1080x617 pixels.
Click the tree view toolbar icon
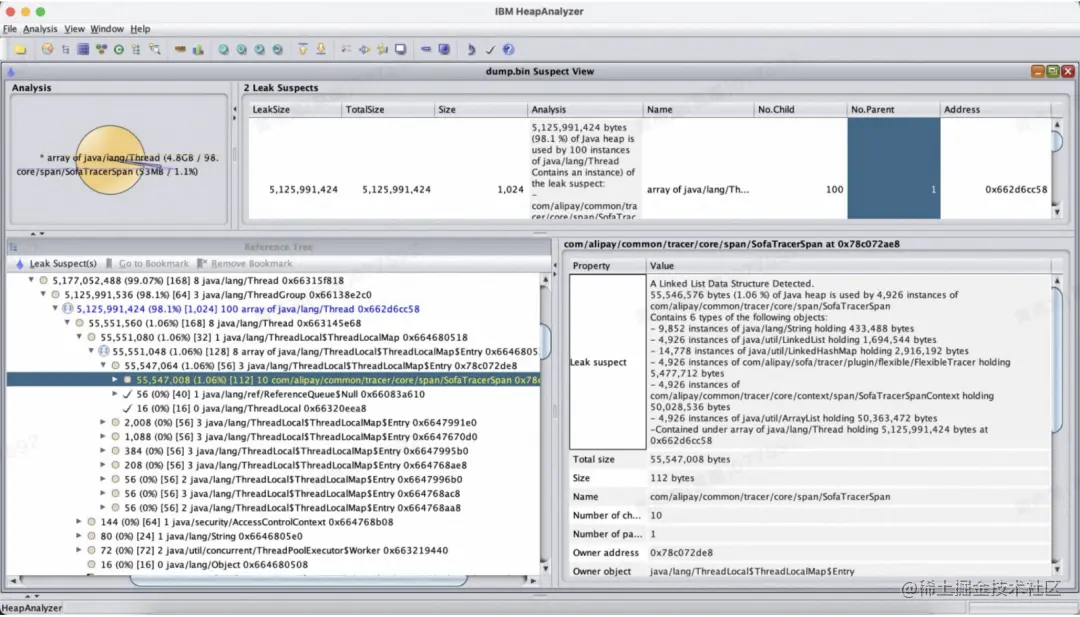[x=65, y=50]
